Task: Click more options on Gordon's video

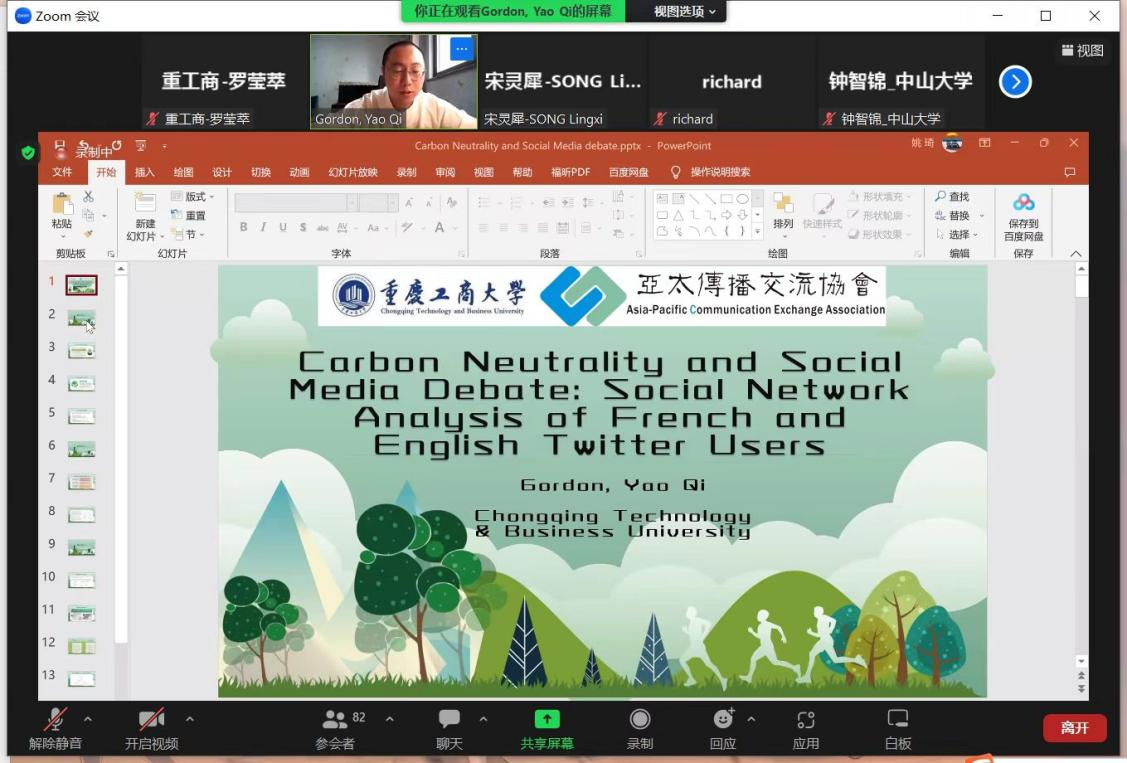Action: [461, 48]
